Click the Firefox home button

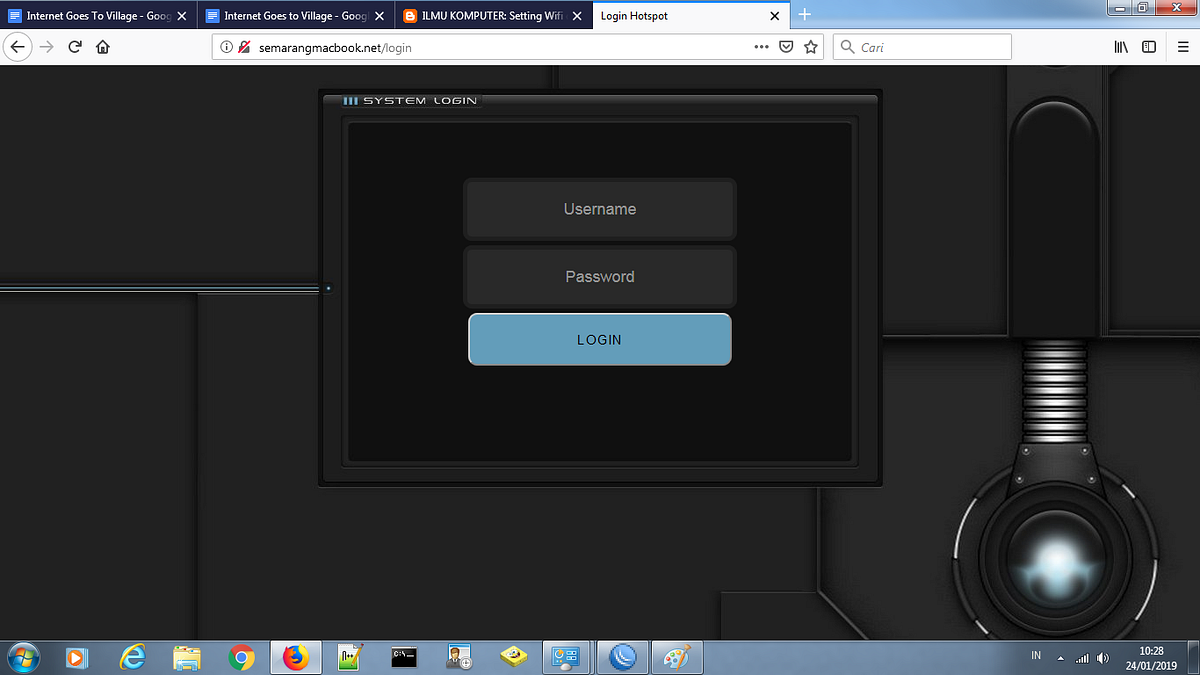click(102, 46)
